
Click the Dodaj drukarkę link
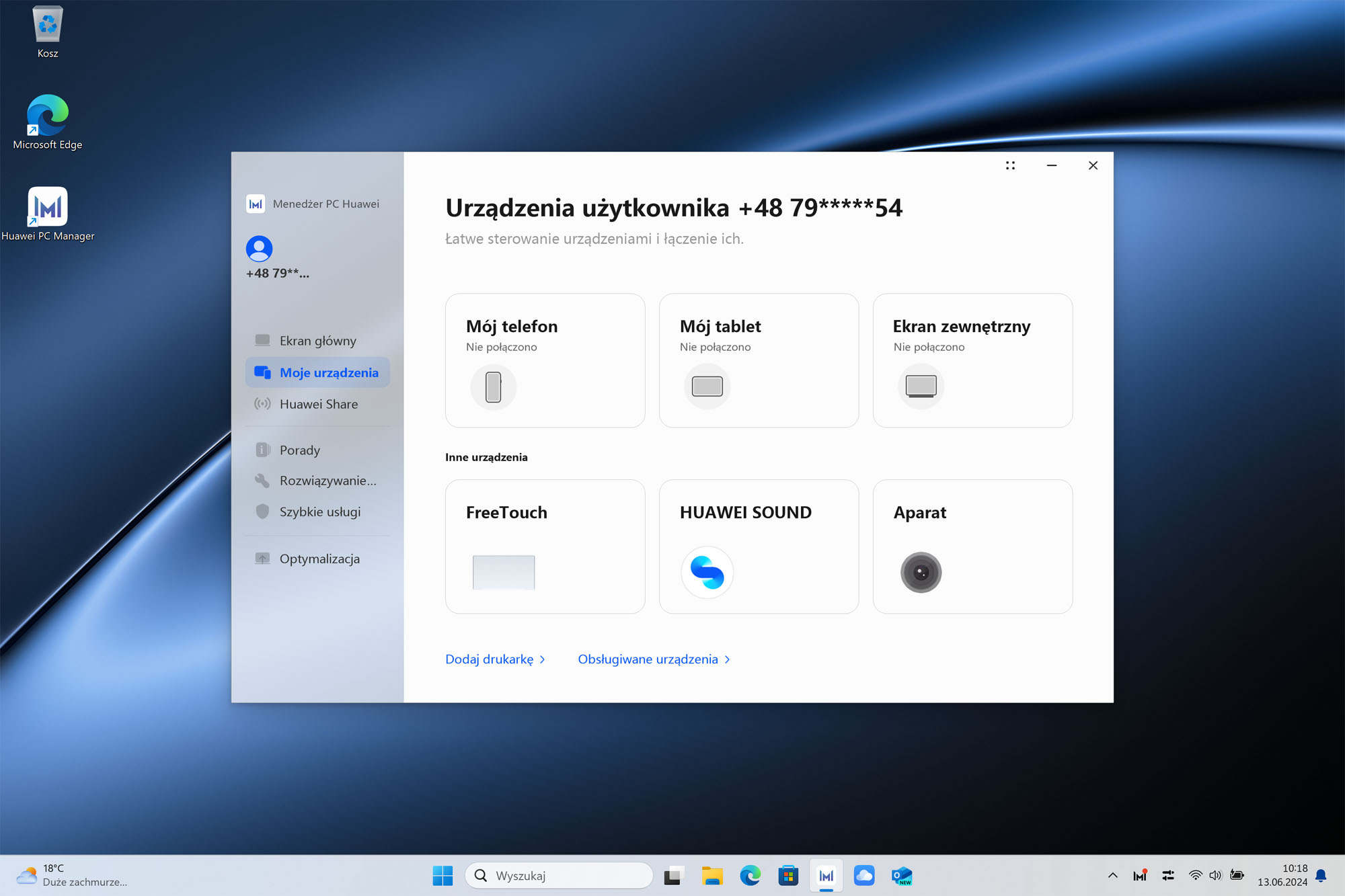(x=496, y=659)
